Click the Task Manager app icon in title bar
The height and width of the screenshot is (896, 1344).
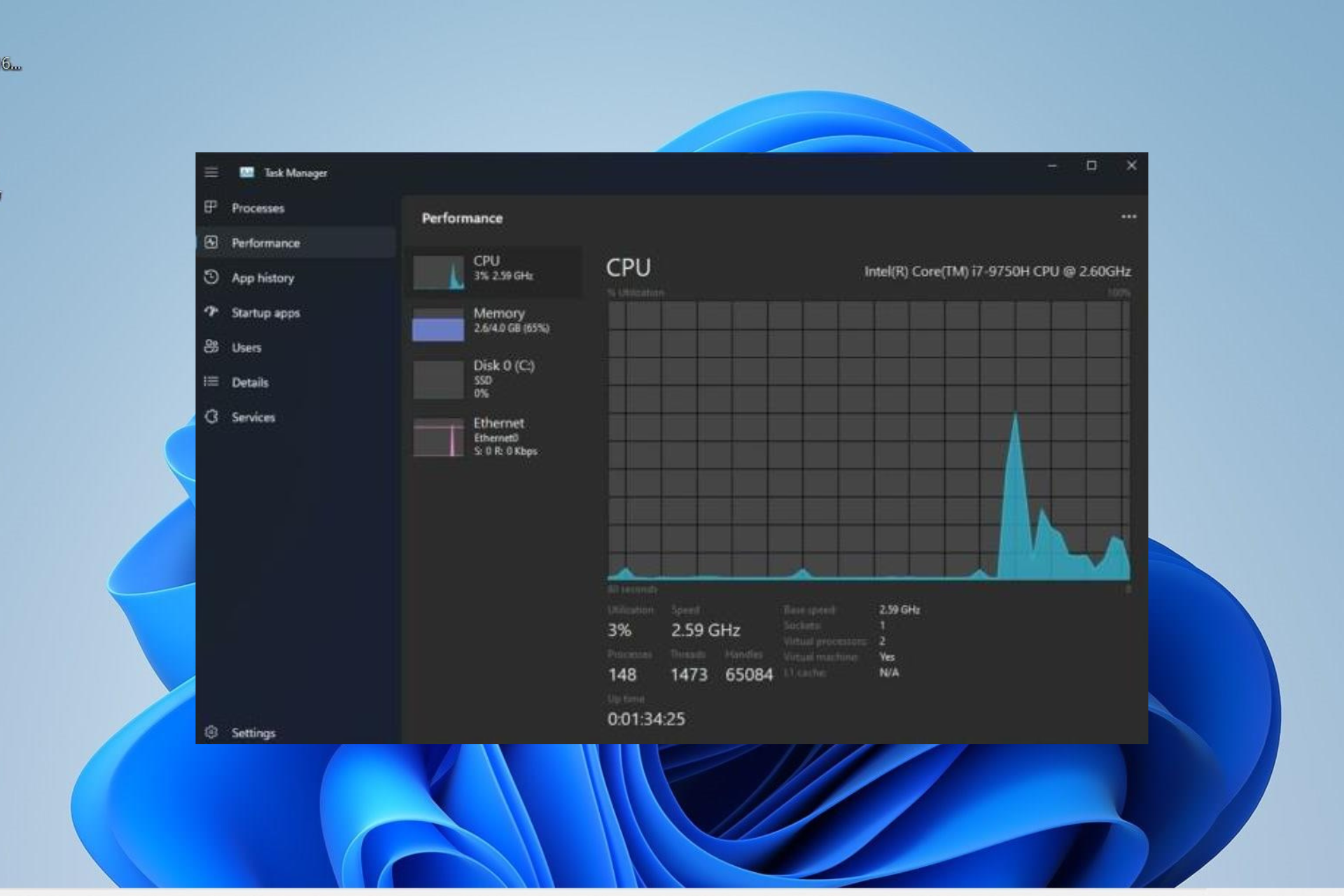coord(246,172)
